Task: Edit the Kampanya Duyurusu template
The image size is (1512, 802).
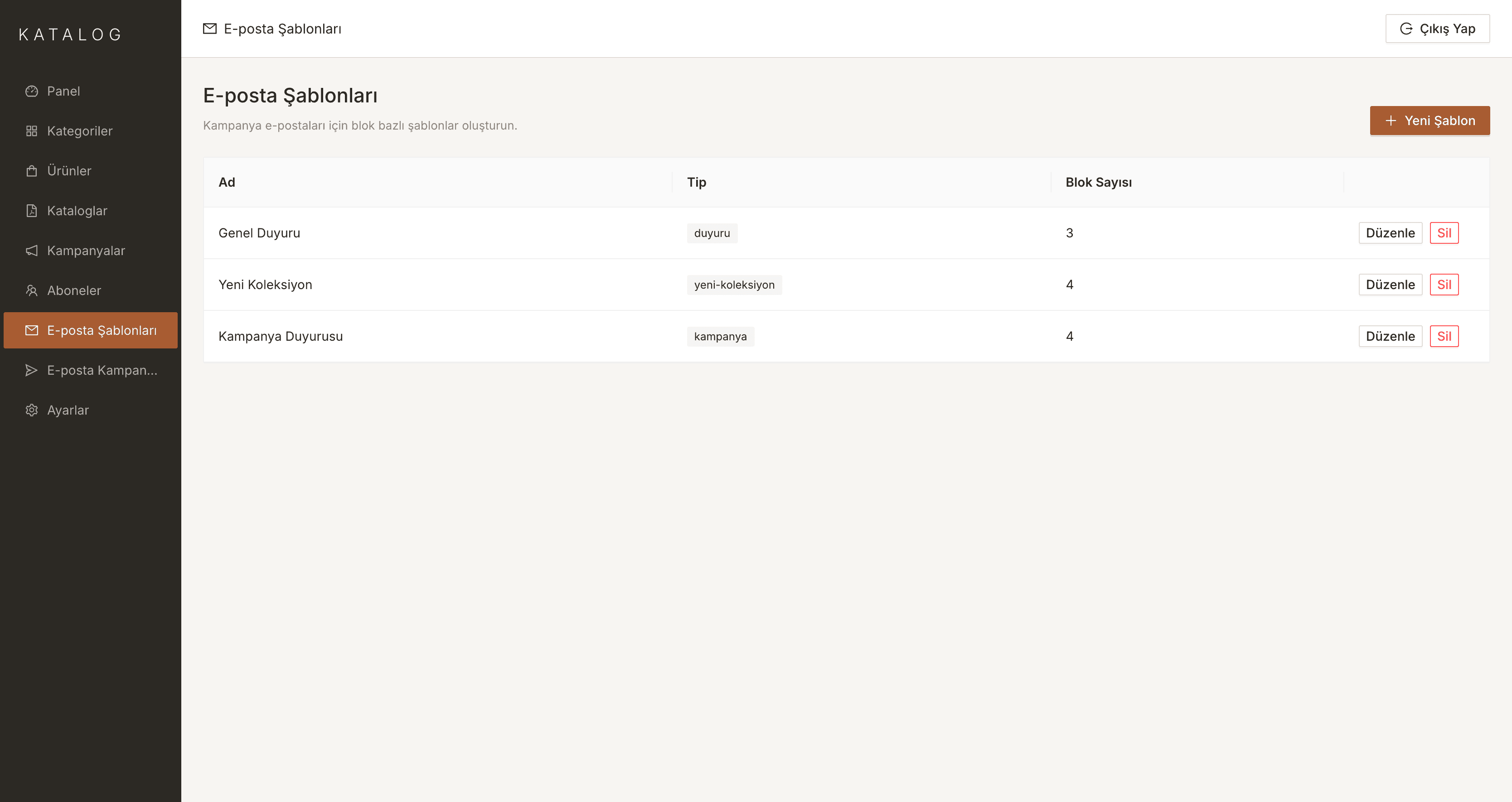Action: (x=1391, y=336)
